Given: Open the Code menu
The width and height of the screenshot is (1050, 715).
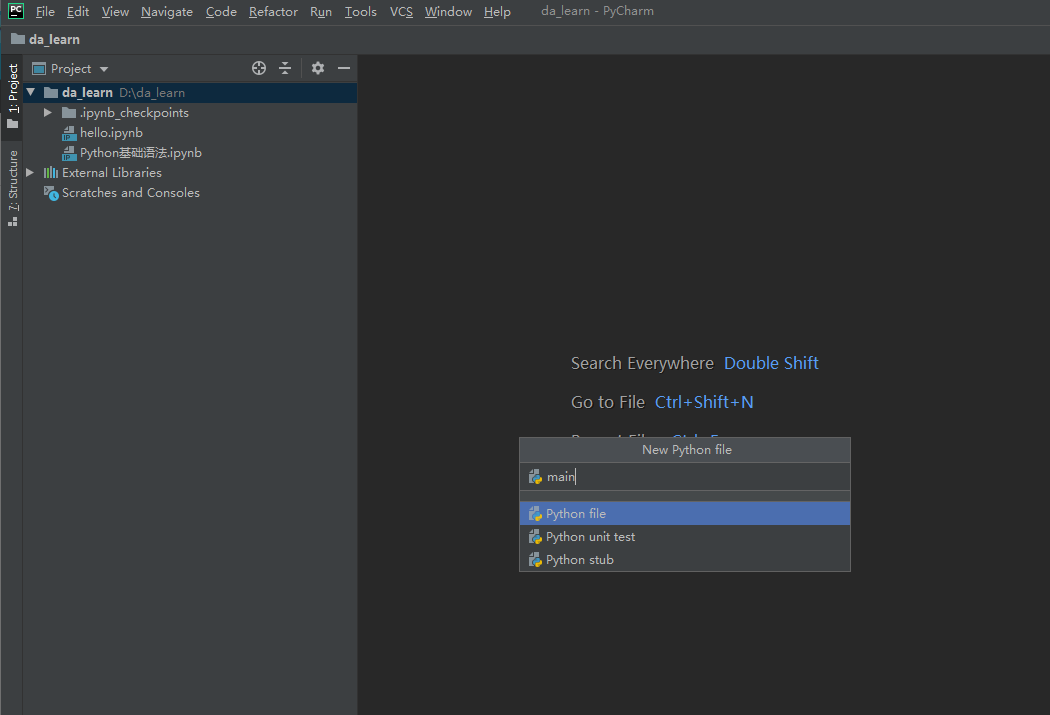Looking at the screenshot, I should (x=221, y=11).
